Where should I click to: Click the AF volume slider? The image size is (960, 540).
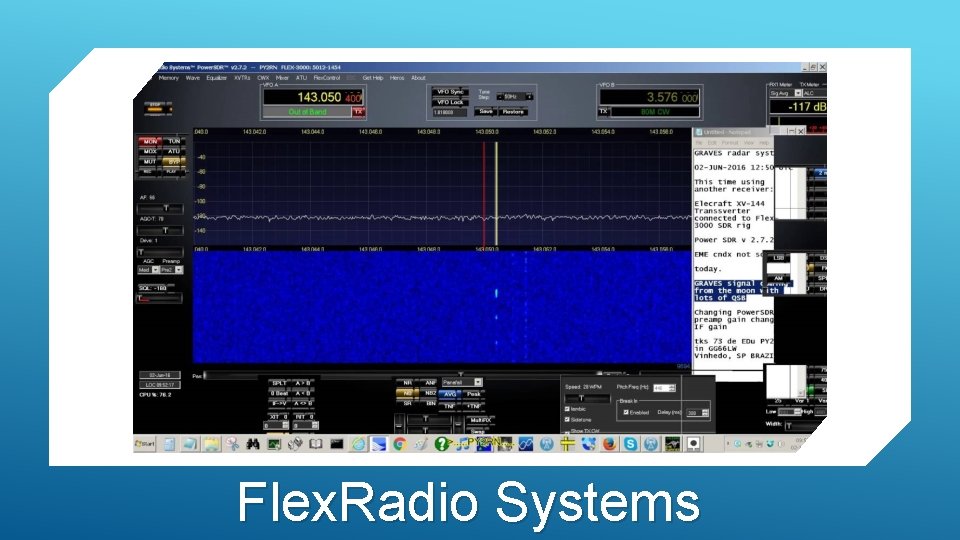(x=160, y=208)
